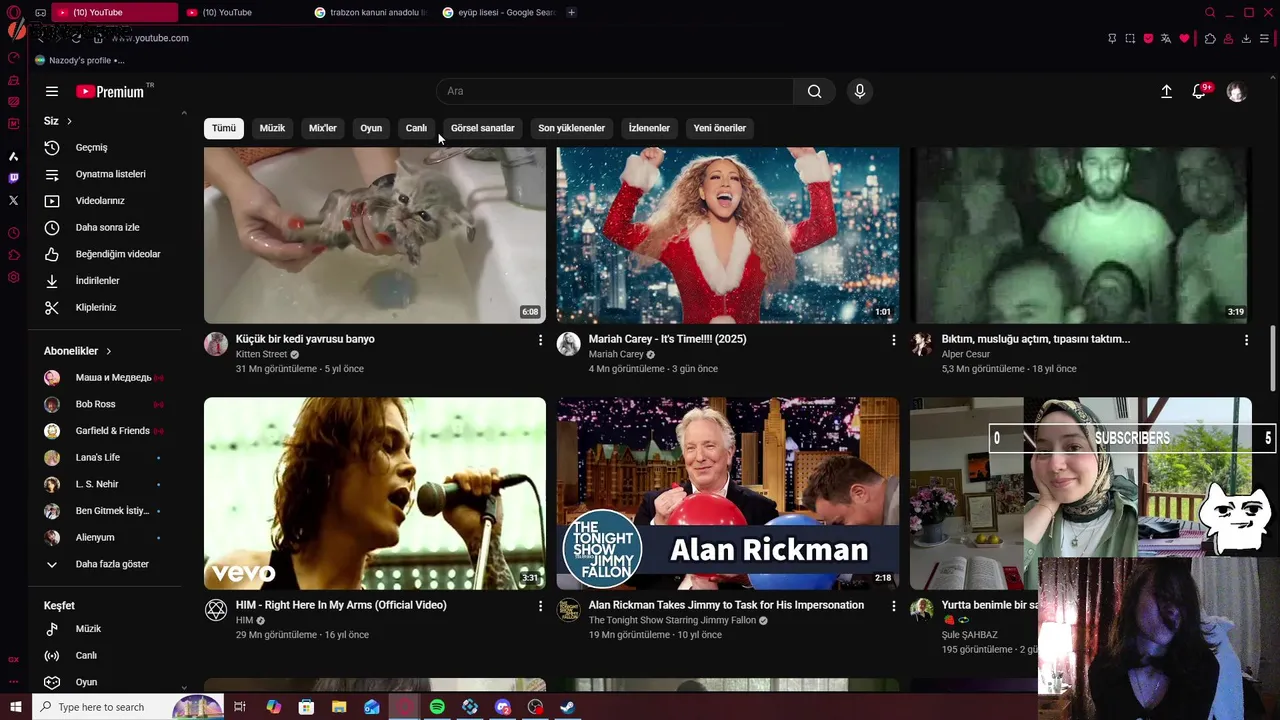Viewport: 1280px width, 720px height.
Task: Open options for HIM video
Action: coord(540,606)
